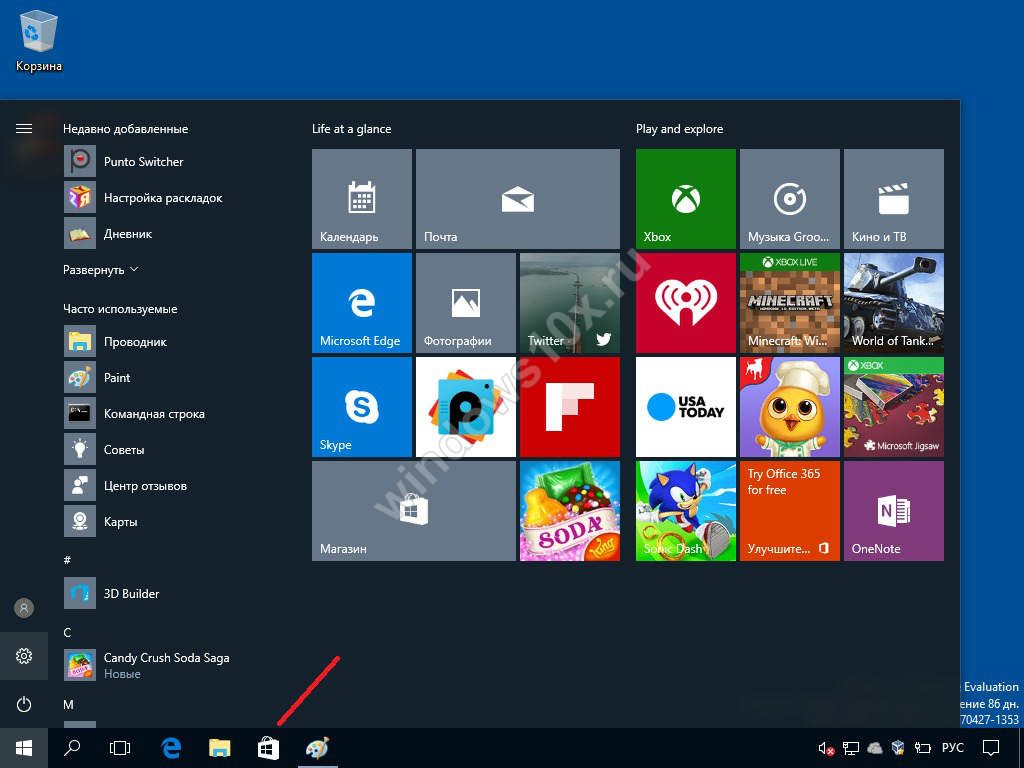1024x768 pixels.
Task: Click the РУС language indicator
Action: coord(953,748)
